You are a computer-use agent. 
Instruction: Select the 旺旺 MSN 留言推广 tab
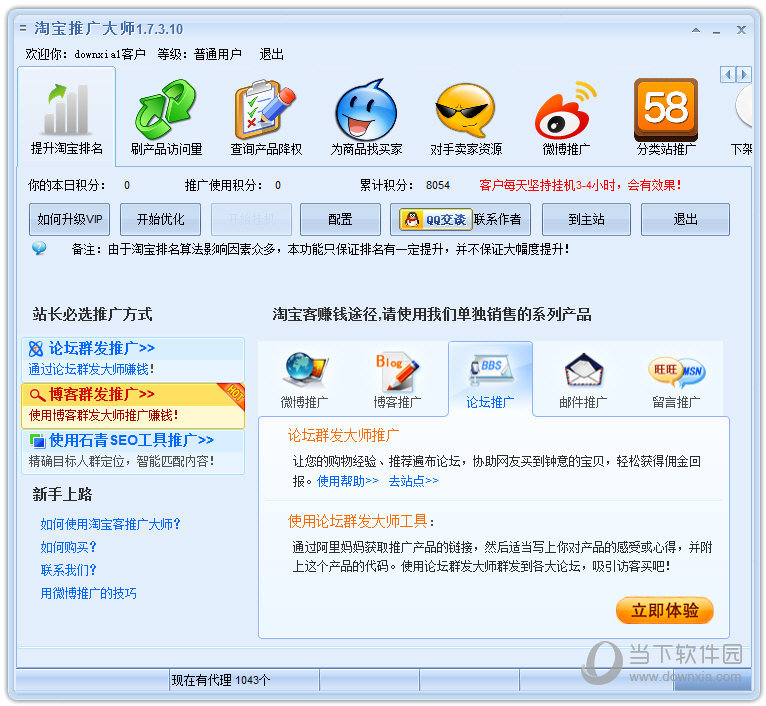click(x=676, y=380)
